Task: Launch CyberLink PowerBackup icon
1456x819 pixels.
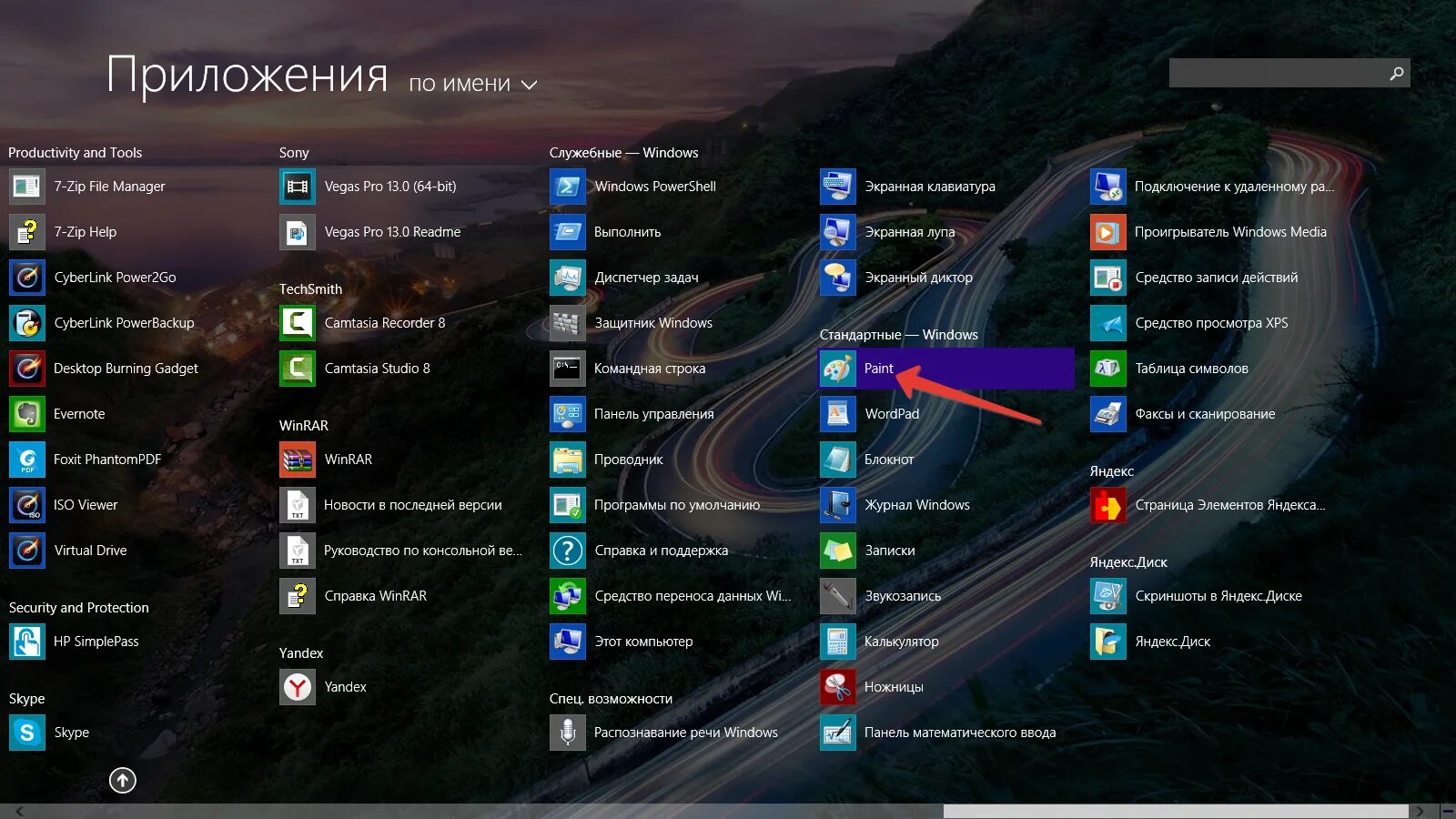Action: [x=27, y=323]
